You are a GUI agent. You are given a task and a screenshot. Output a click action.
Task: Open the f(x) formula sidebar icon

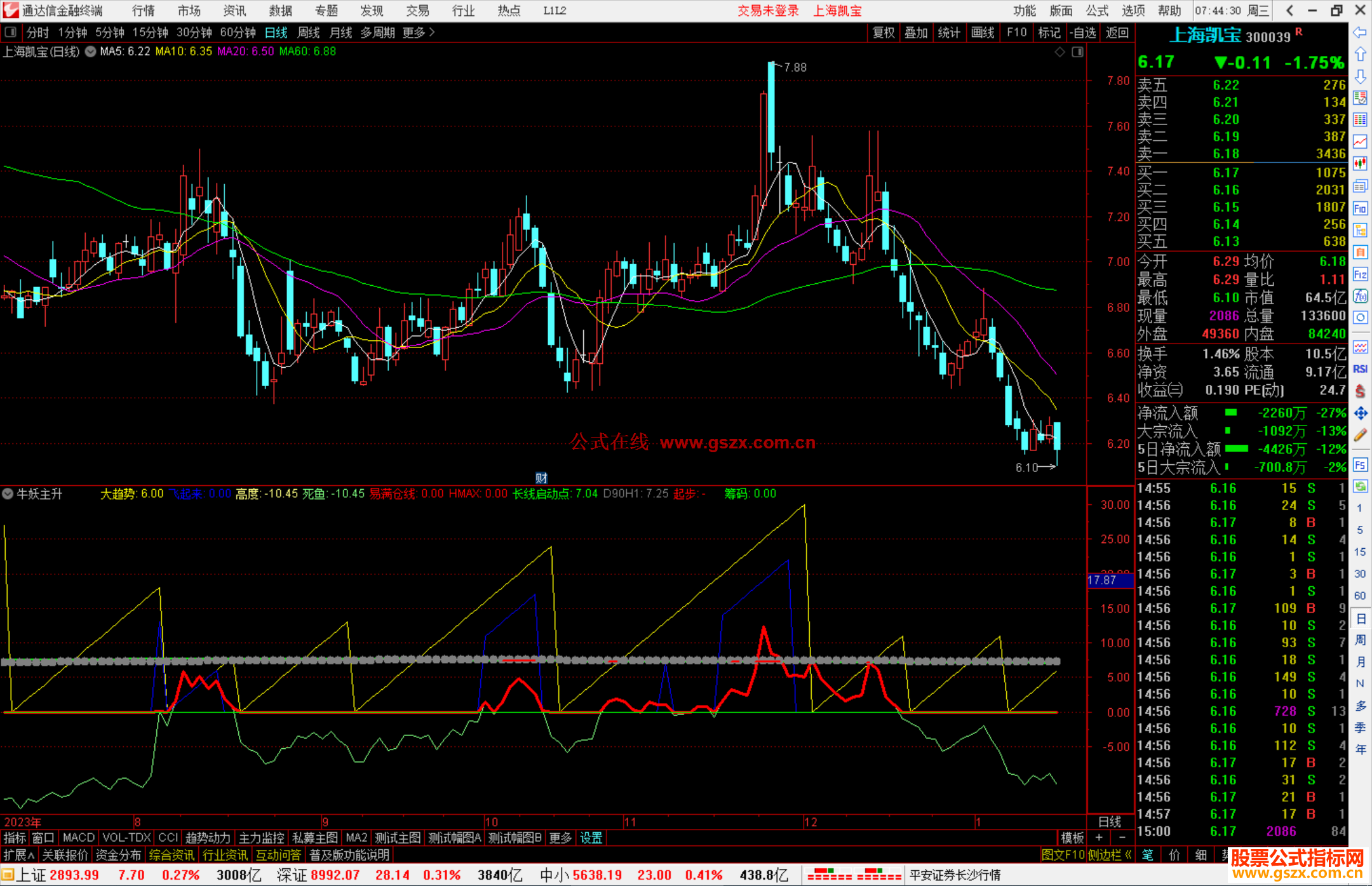[x=1360, y=296]
